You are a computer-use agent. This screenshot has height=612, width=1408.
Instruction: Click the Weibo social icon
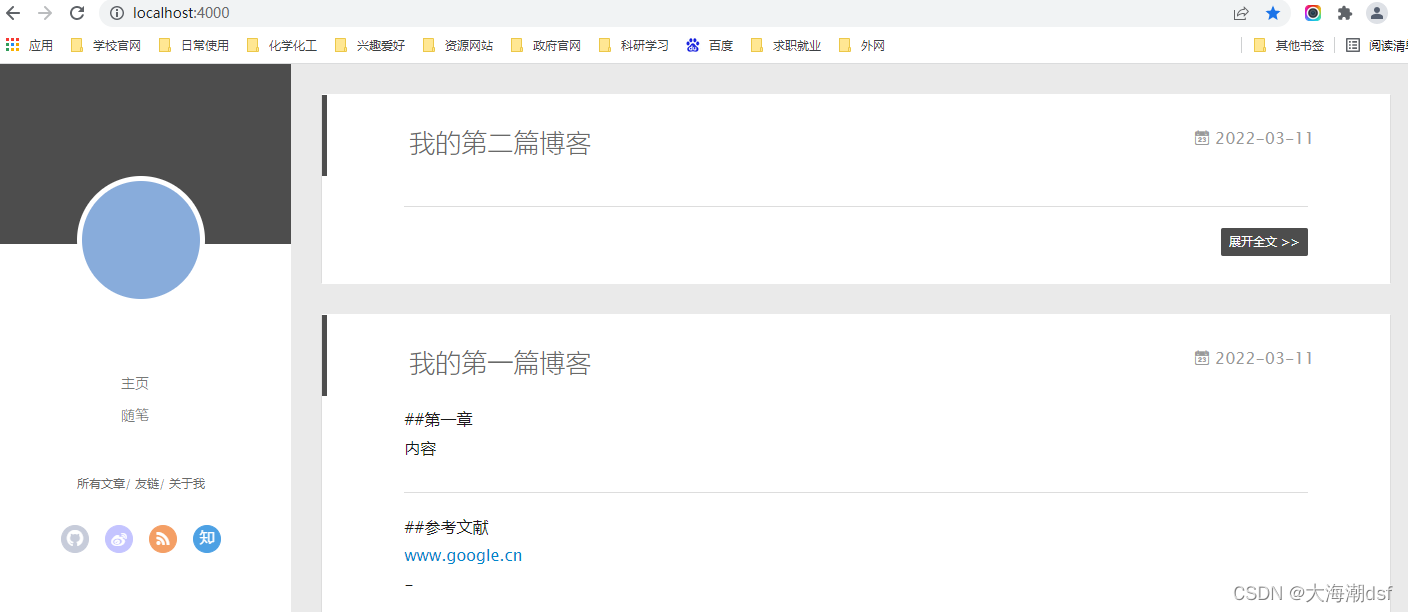click(x=119, y=539)
